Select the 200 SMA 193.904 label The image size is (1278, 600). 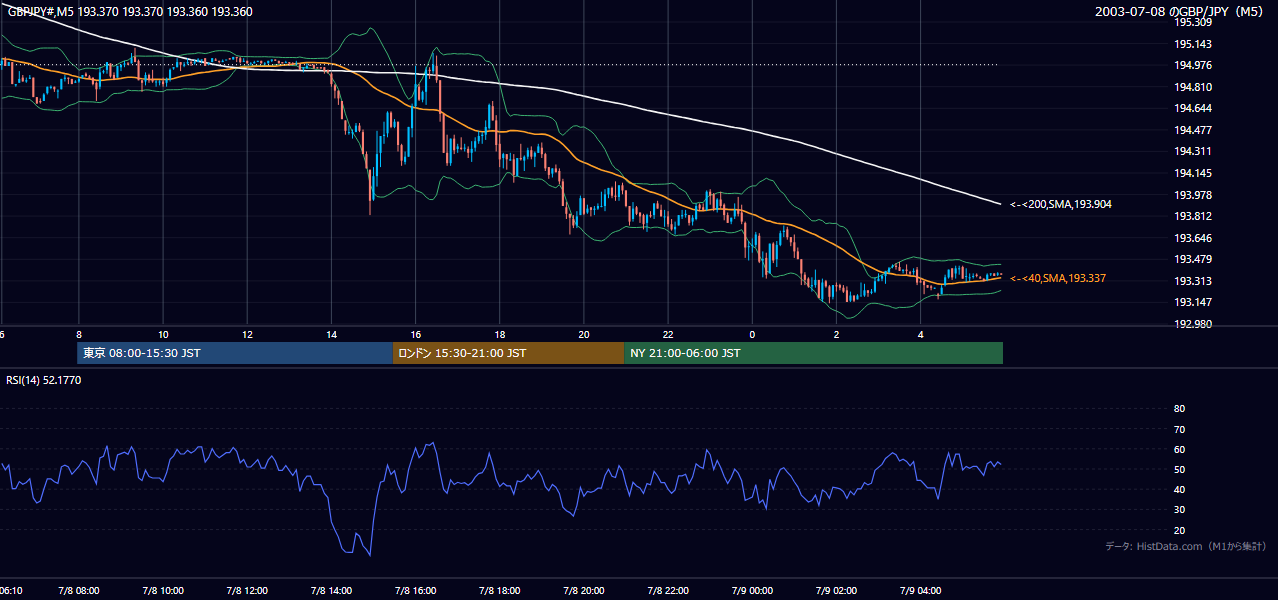pos(1060,204)
